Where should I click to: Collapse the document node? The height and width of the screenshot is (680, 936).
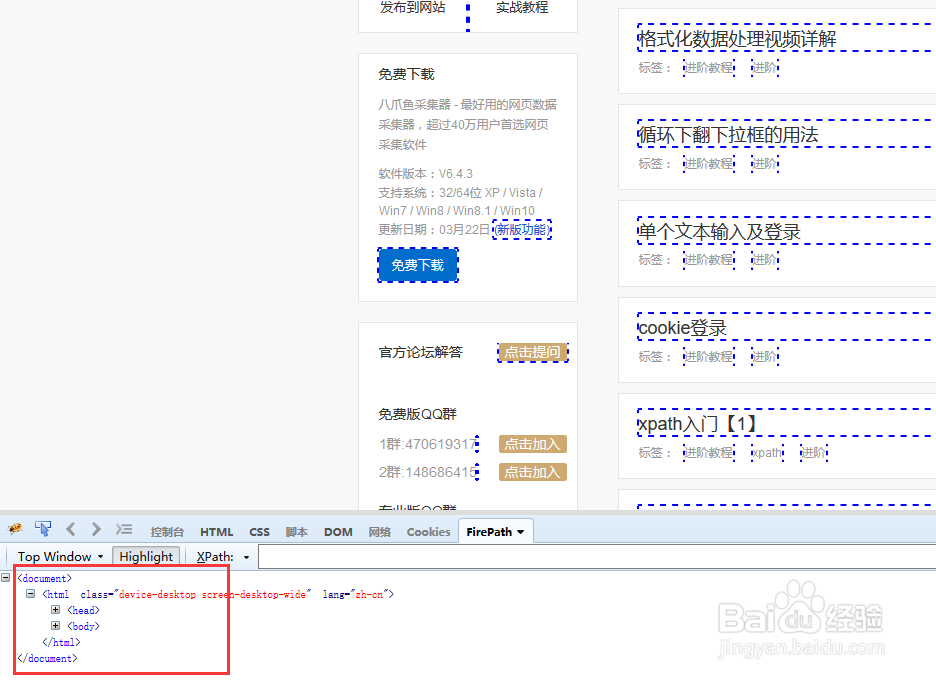pyautogui.click(x=5, y=577)
